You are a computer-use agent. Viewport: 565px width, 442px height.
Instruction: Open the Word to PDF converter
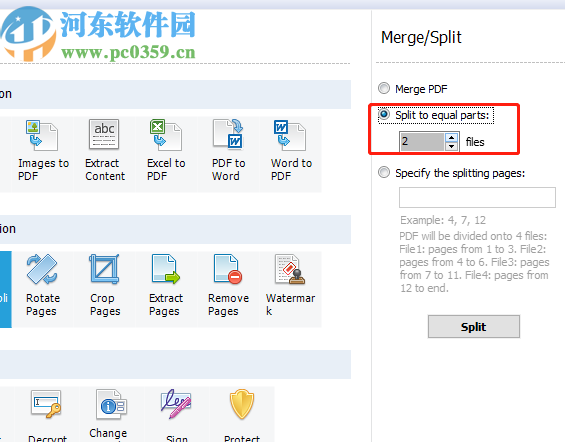click(290, 154)
